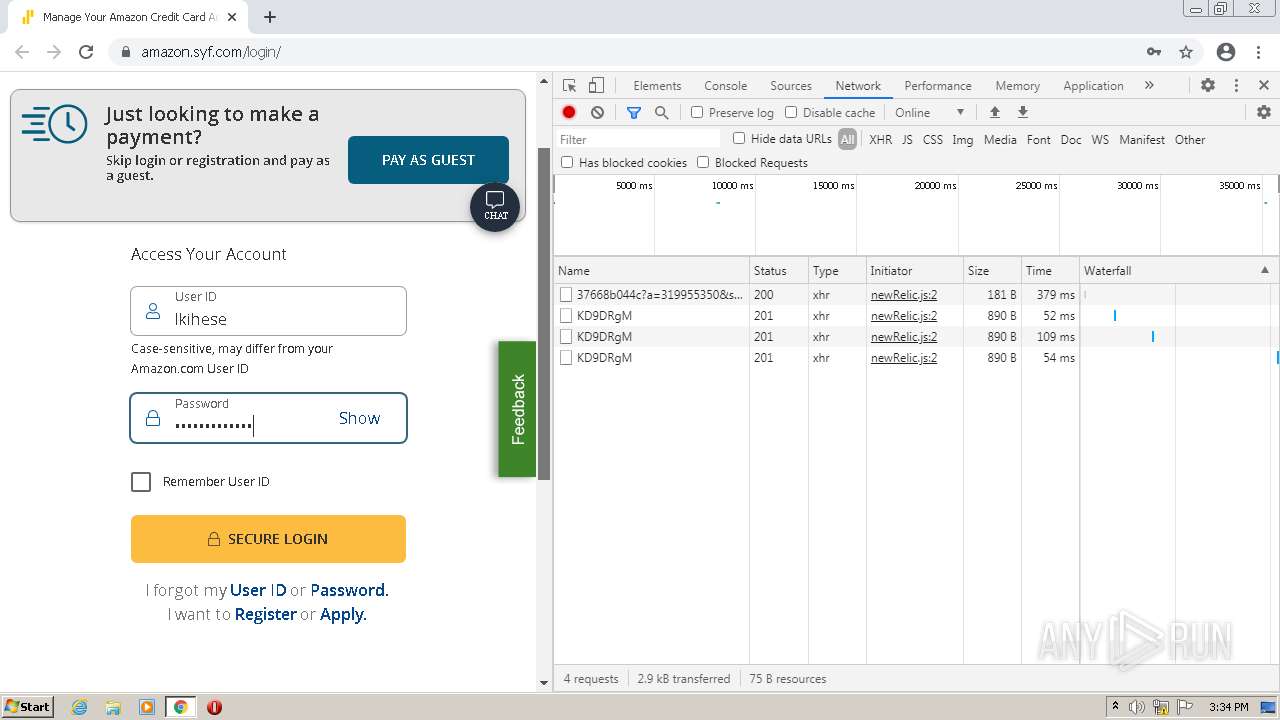1280x720 pixels.
Task: Click the volume icon in system tray
Action: [1137, 707]
